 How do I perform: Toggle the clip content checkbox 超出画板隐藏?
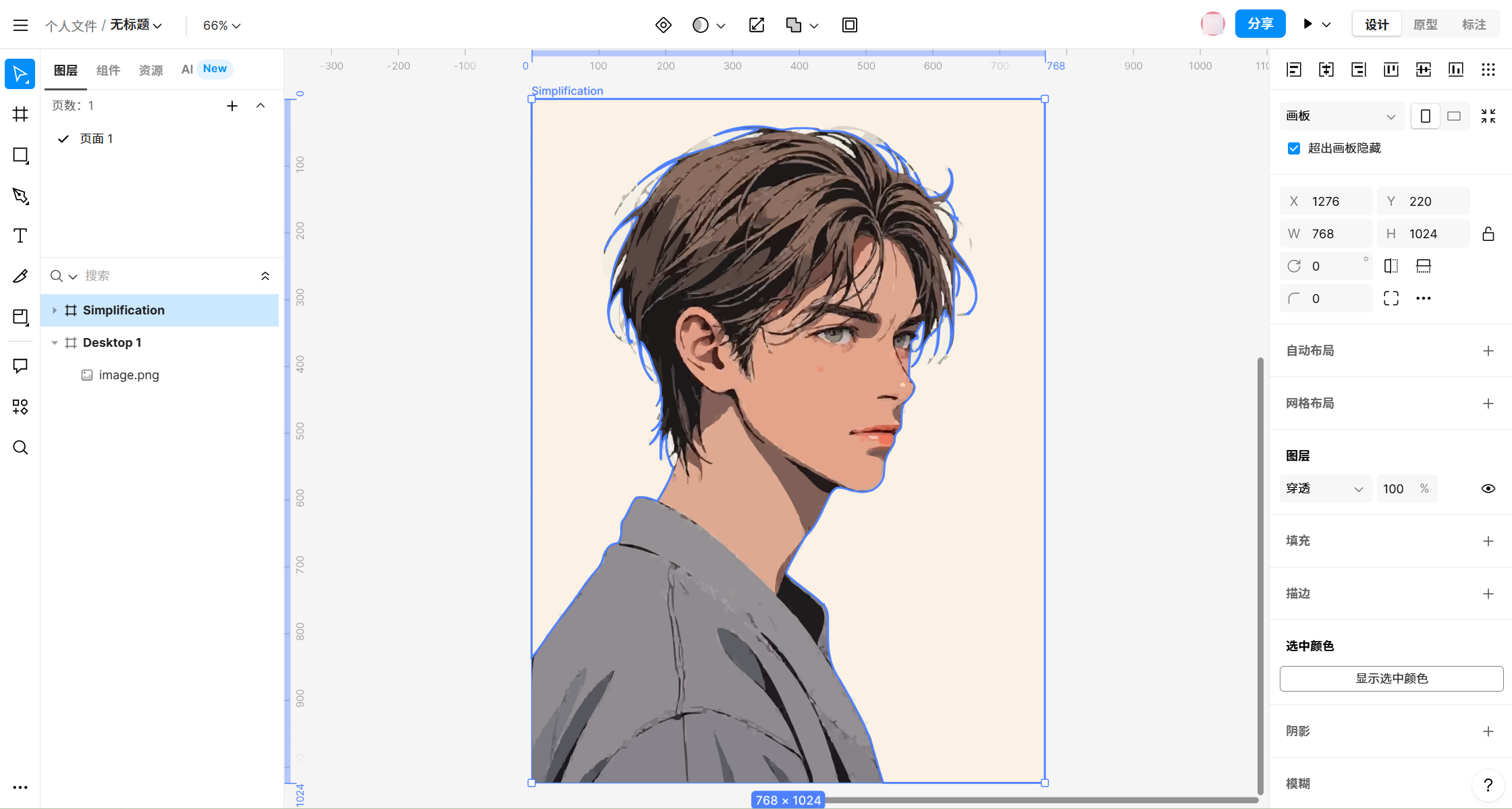(x=1294, y=148)
